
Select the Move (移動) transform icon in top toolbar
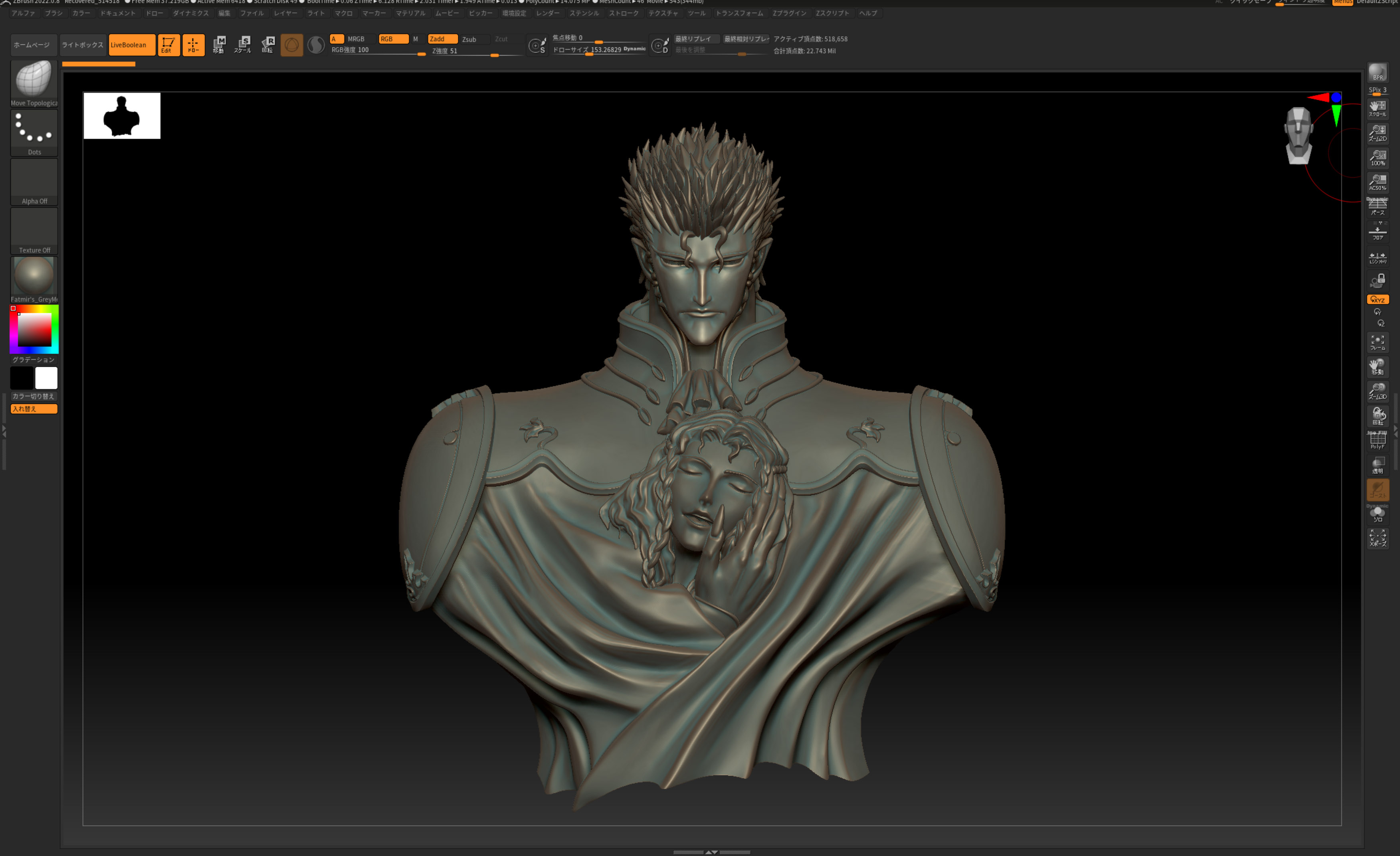click(219, 44)
